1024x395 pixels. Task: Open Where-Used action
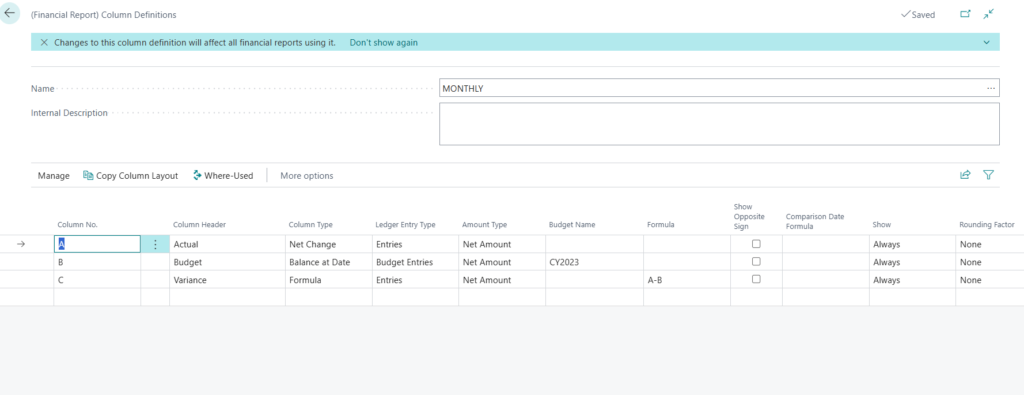tap(223, 175)
